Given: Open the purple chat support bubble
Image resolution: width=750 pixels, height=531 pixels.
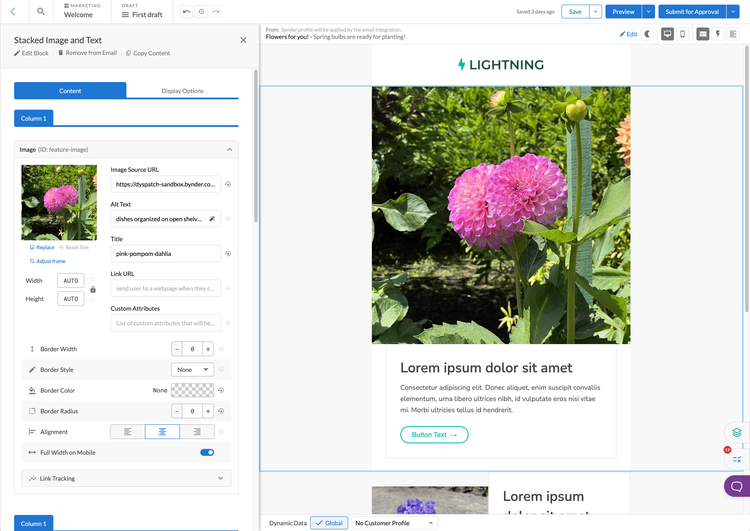Looking at the screenshot, I should pos(737,487).
